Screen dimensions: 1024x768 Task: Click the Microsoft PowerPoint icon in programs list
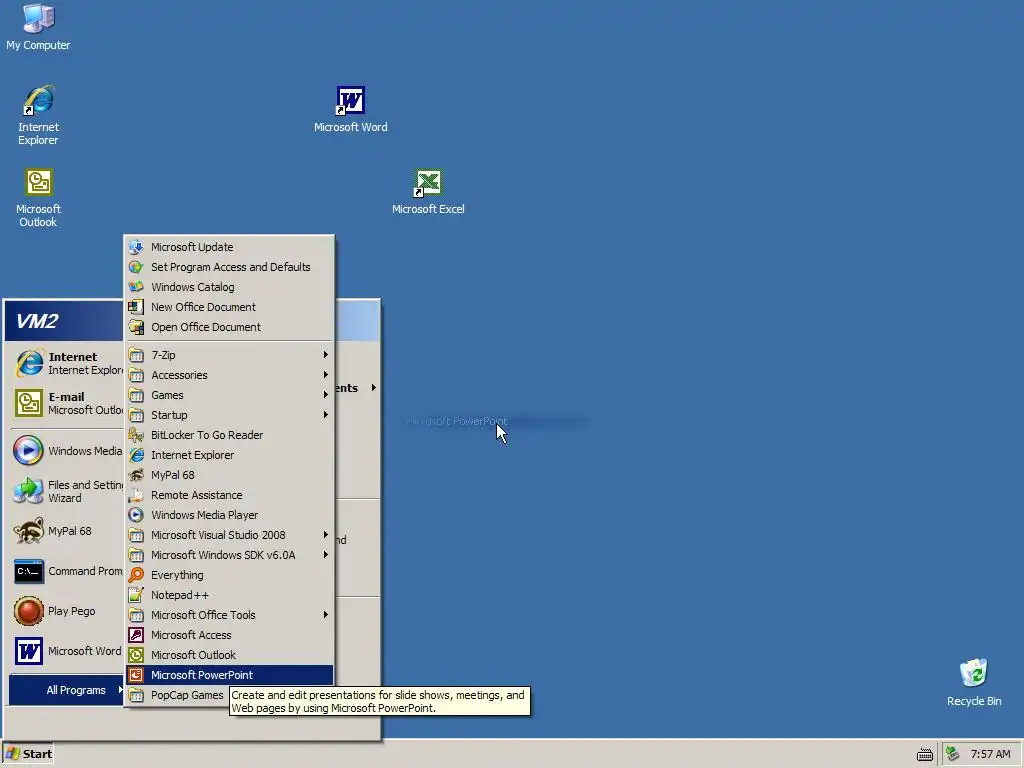click(136, 675)
